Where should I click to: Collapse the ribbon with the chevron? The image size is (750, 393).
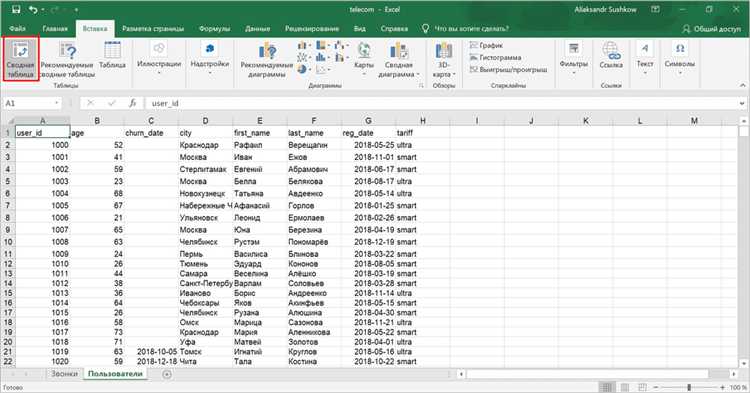point(742,85)
